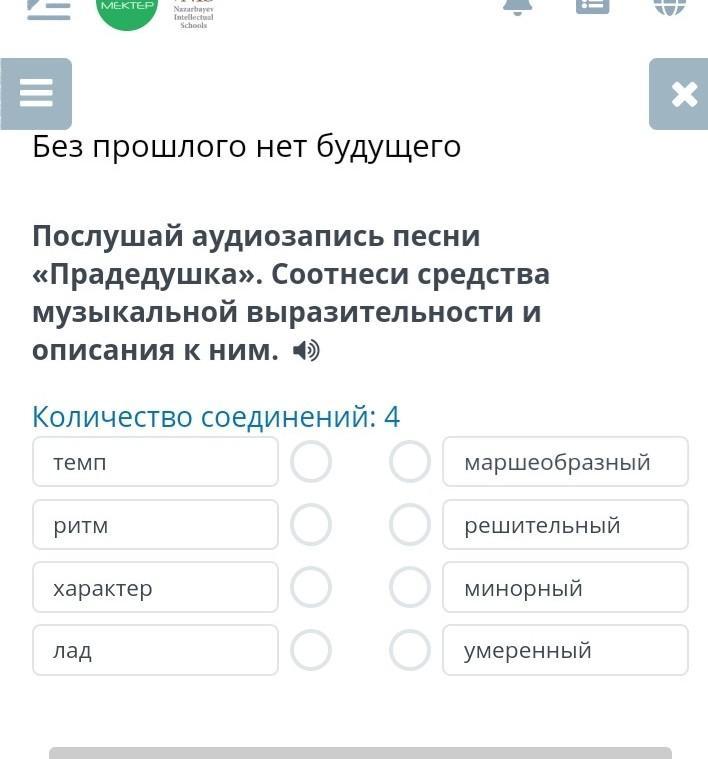The height and width of the screenshot is (759, 708).
Task: Select the radio circle next to темп
Action: 311,462
